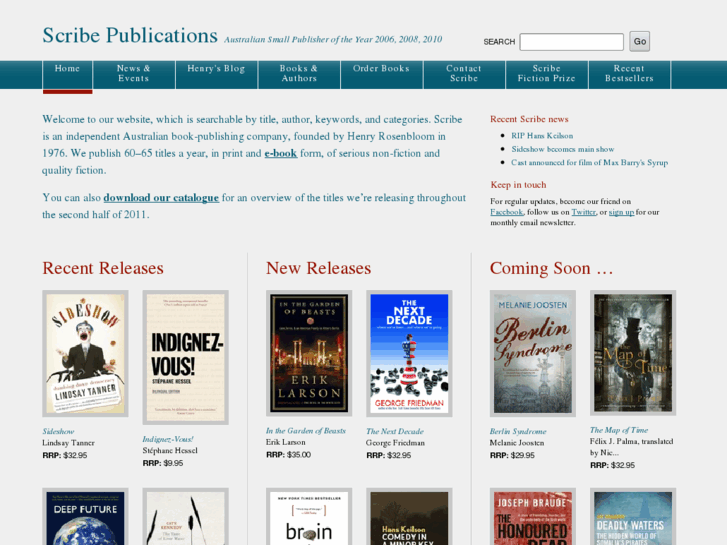Open the Deep Future book cover
The image size is (727, 545).
pyautogui.click(x=85, y=517)
